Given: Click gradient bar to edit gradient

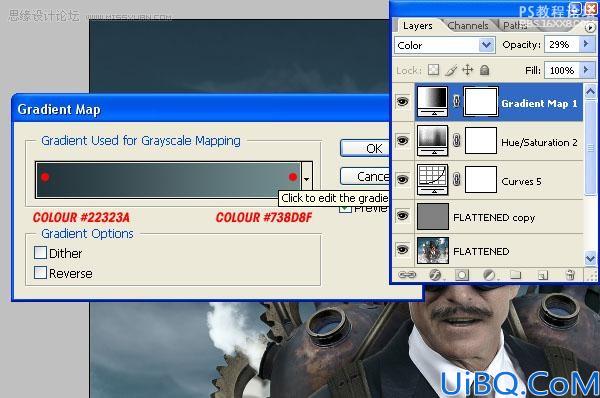Looking at the screenshot, I should tap(168, 179).
